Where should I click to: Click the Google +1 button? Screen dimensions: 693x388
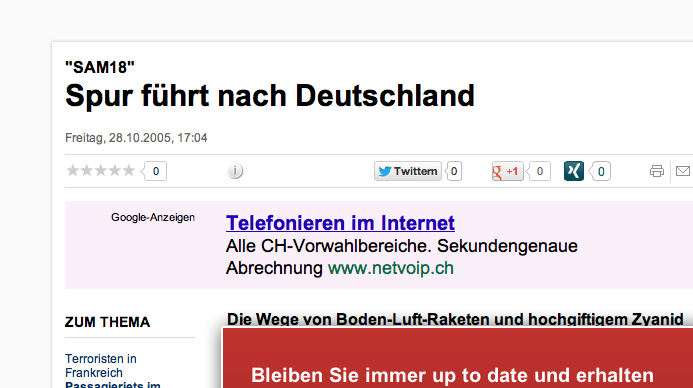point(507,171)
